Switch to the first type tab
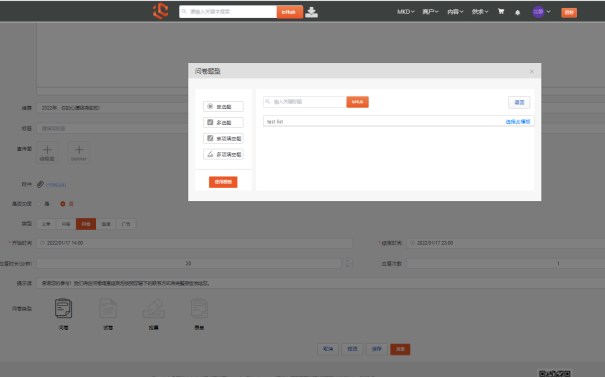605x378 pixels. 46,224
